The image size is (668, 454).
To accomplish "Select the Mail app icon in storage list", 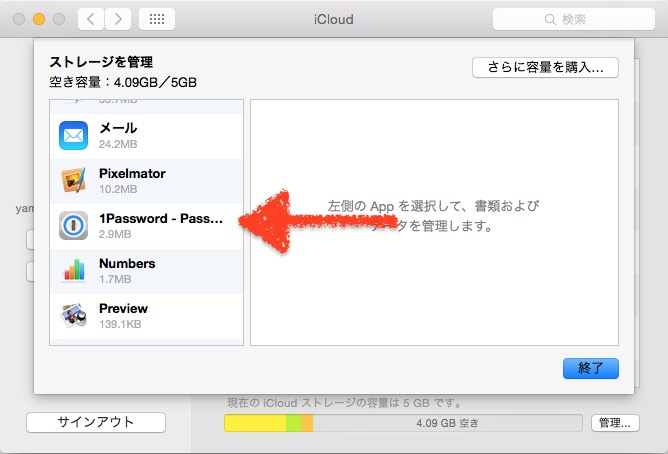I will 73,135.
